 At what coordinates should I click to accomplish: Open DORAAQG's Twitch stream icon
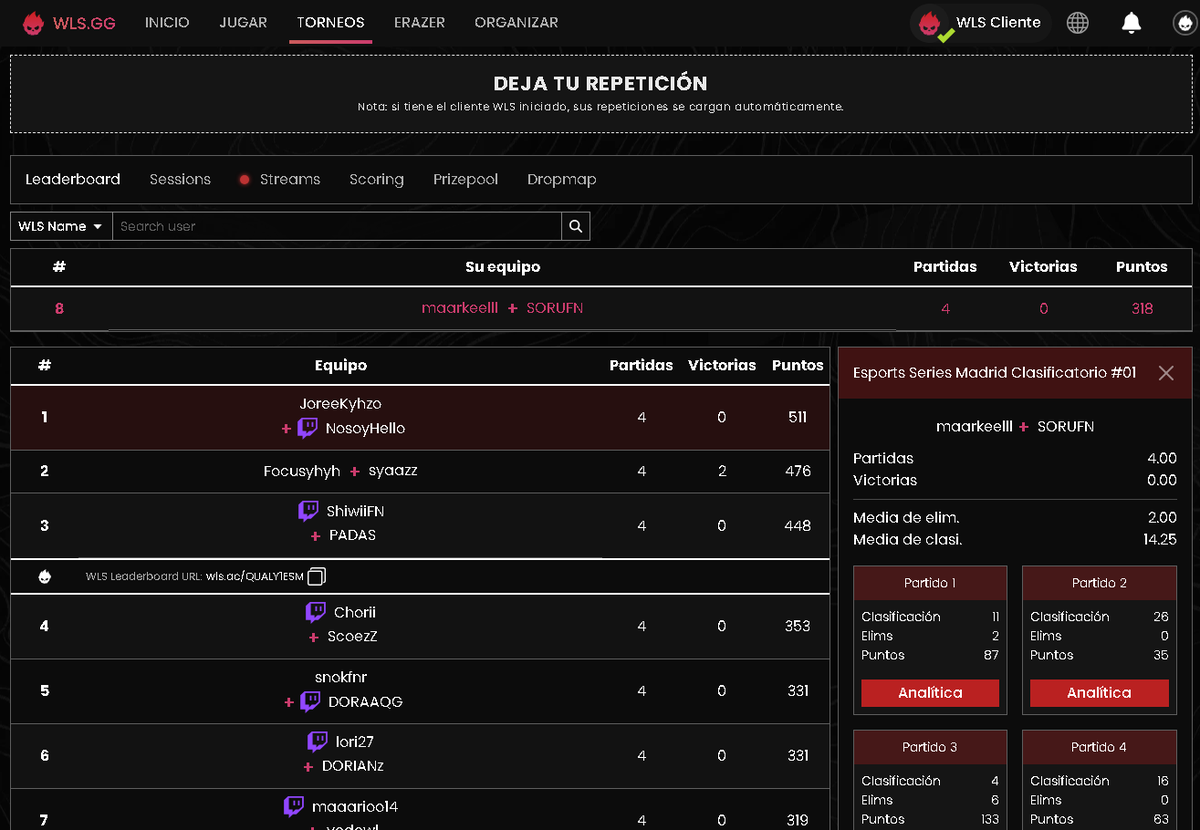tap(310, 702)
